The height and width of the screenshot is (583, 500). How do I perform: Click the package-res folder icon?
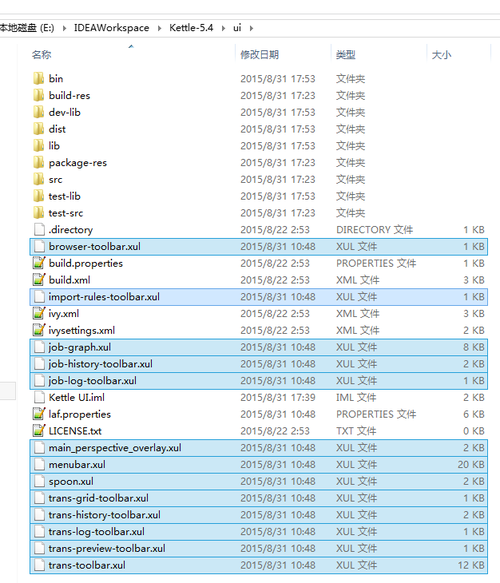click(39, 162)
